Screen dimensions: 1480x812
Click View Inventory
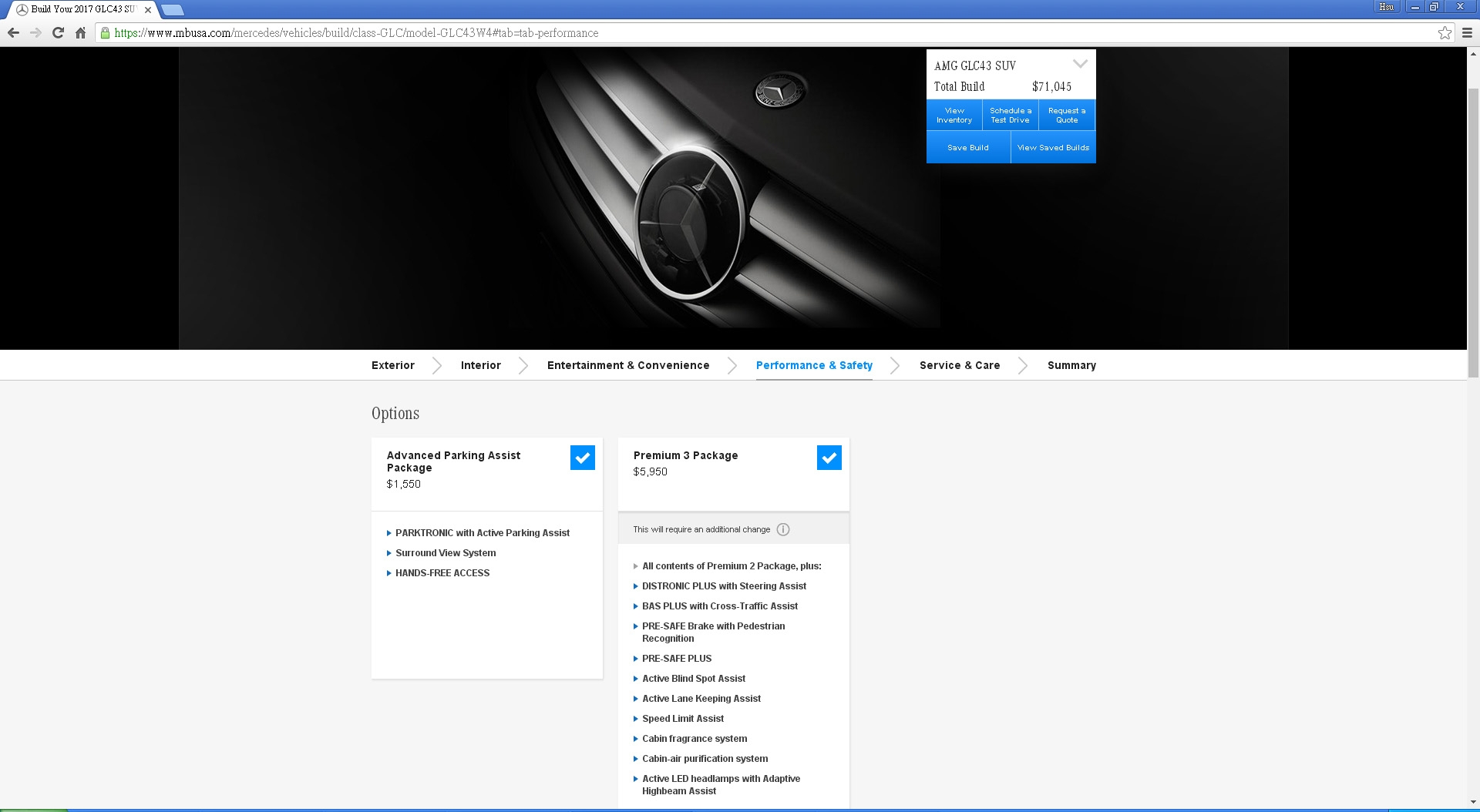pyautogui.click(x=954, y=115)
